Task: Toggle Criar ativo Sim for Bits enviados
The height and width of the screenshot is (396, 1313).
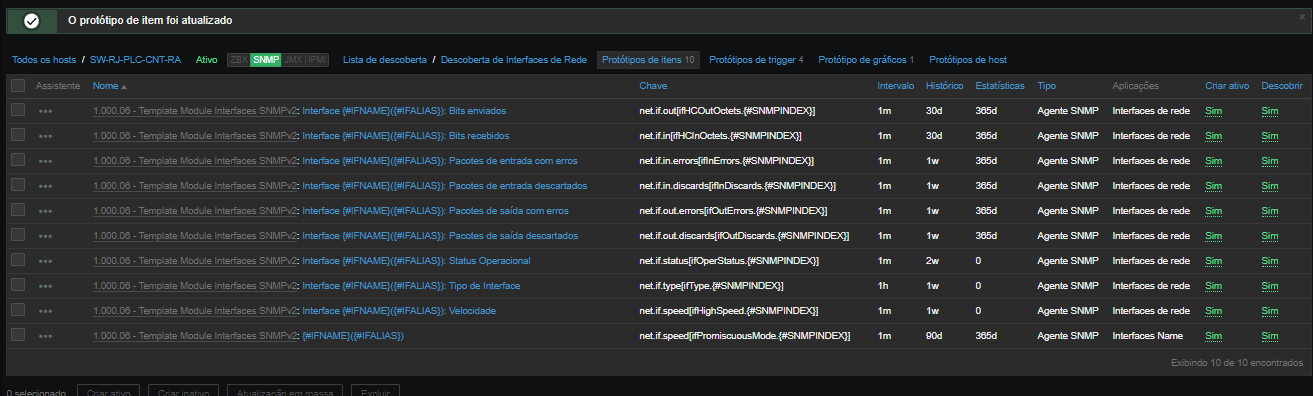Action: (1213, 111)
